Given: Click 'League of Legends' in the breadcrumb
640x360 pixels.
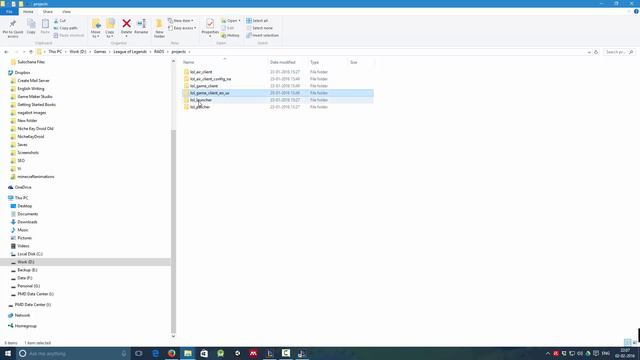Looking at the screenshot, I should (130, 52).
